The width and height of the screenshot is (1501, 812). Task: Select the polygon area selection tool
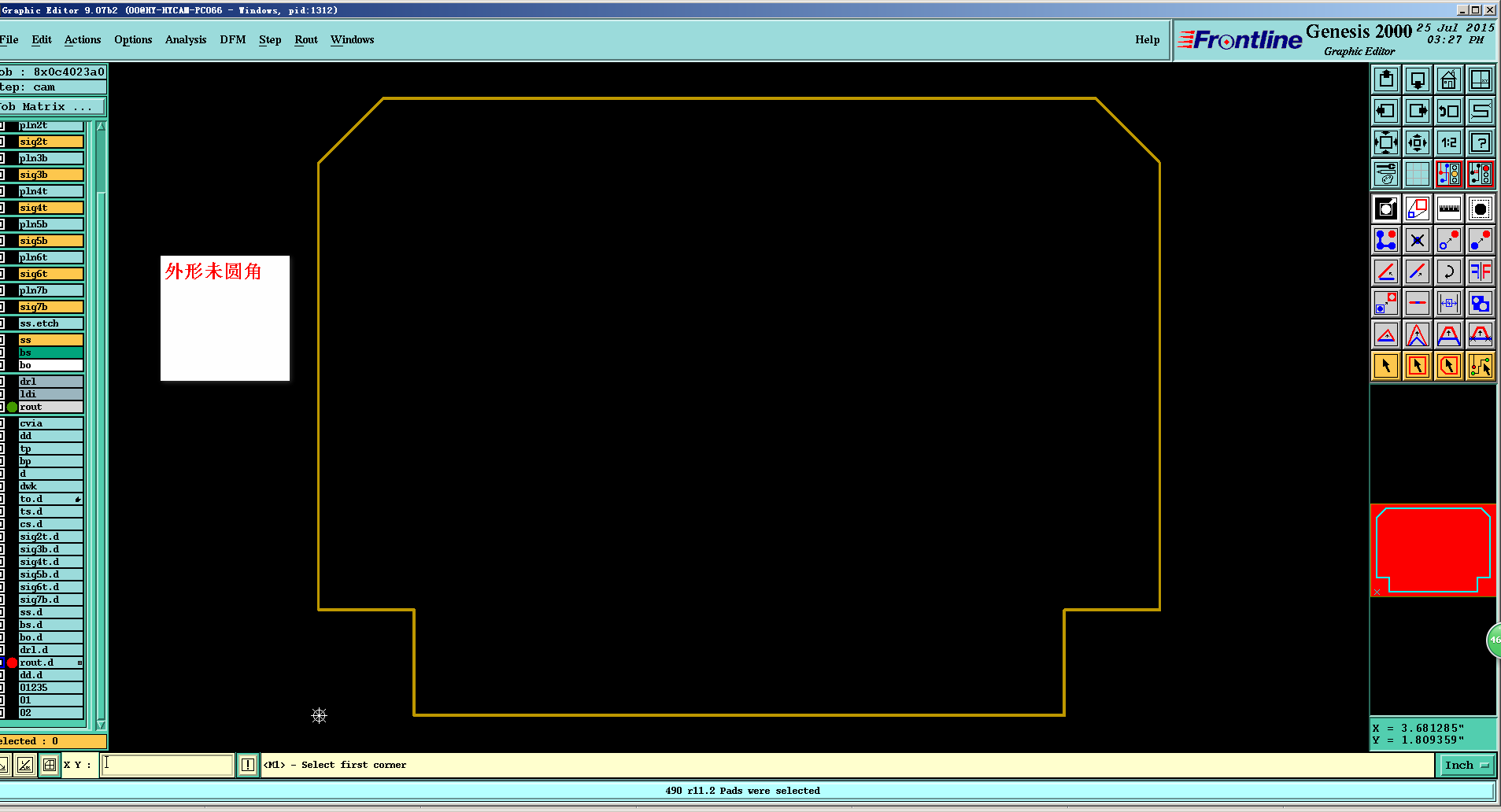click(1449, 366)
